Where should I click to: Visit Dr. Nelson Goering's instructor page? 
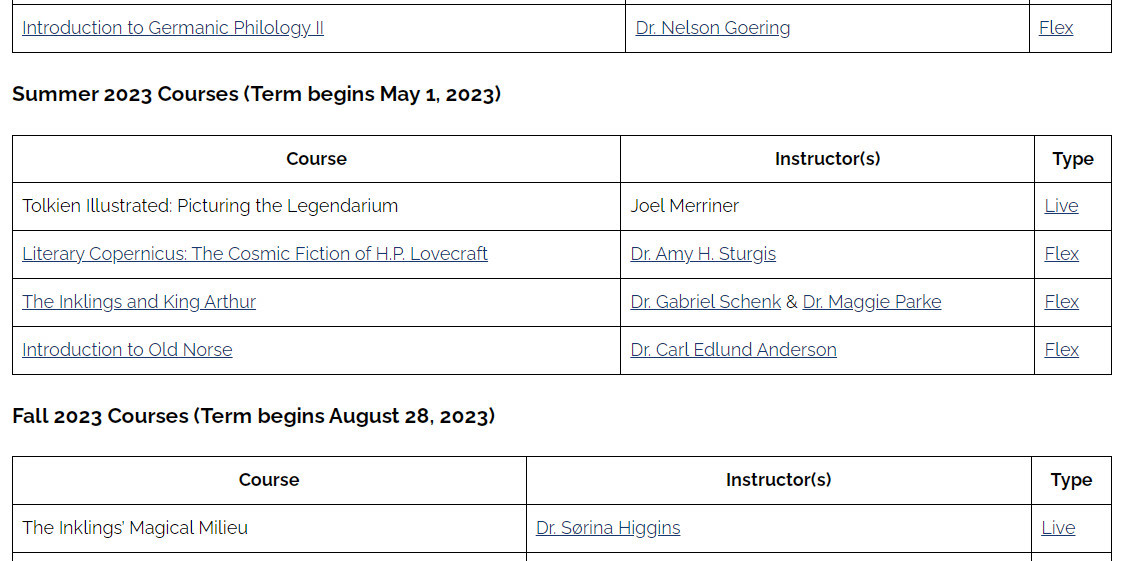pyautogui.click(x=712, y=28)
